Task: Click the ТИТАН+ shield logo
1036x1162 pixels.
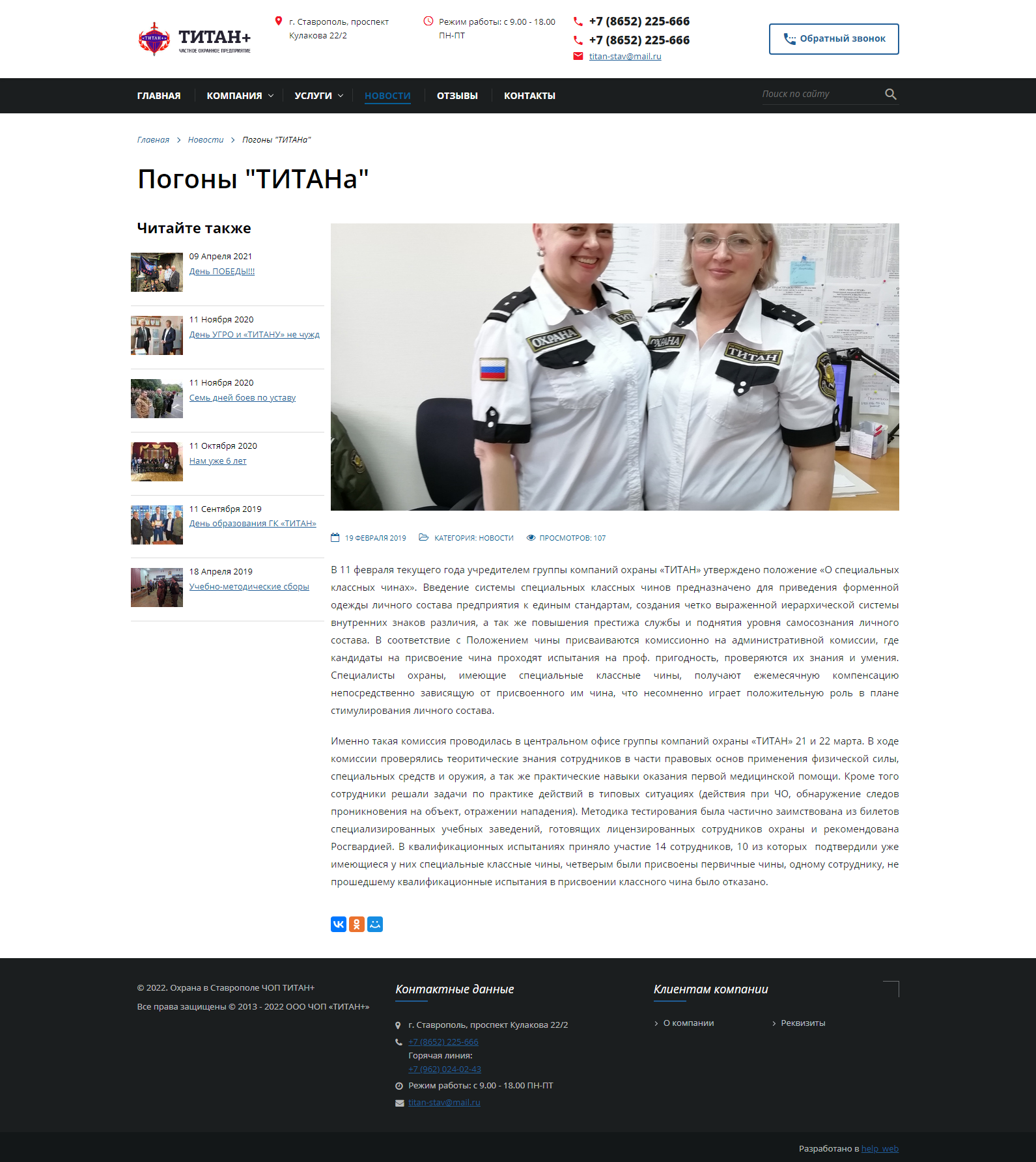Action: pos(154,39)
